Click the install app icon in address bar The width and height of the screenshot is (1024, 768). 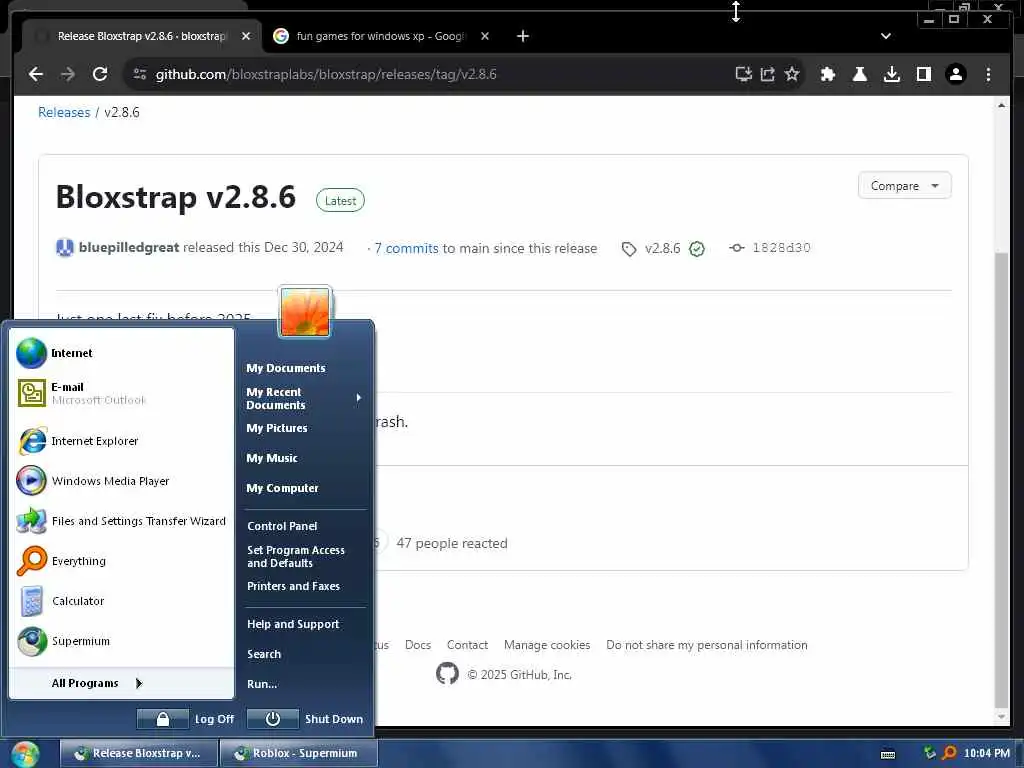[743, 74]
